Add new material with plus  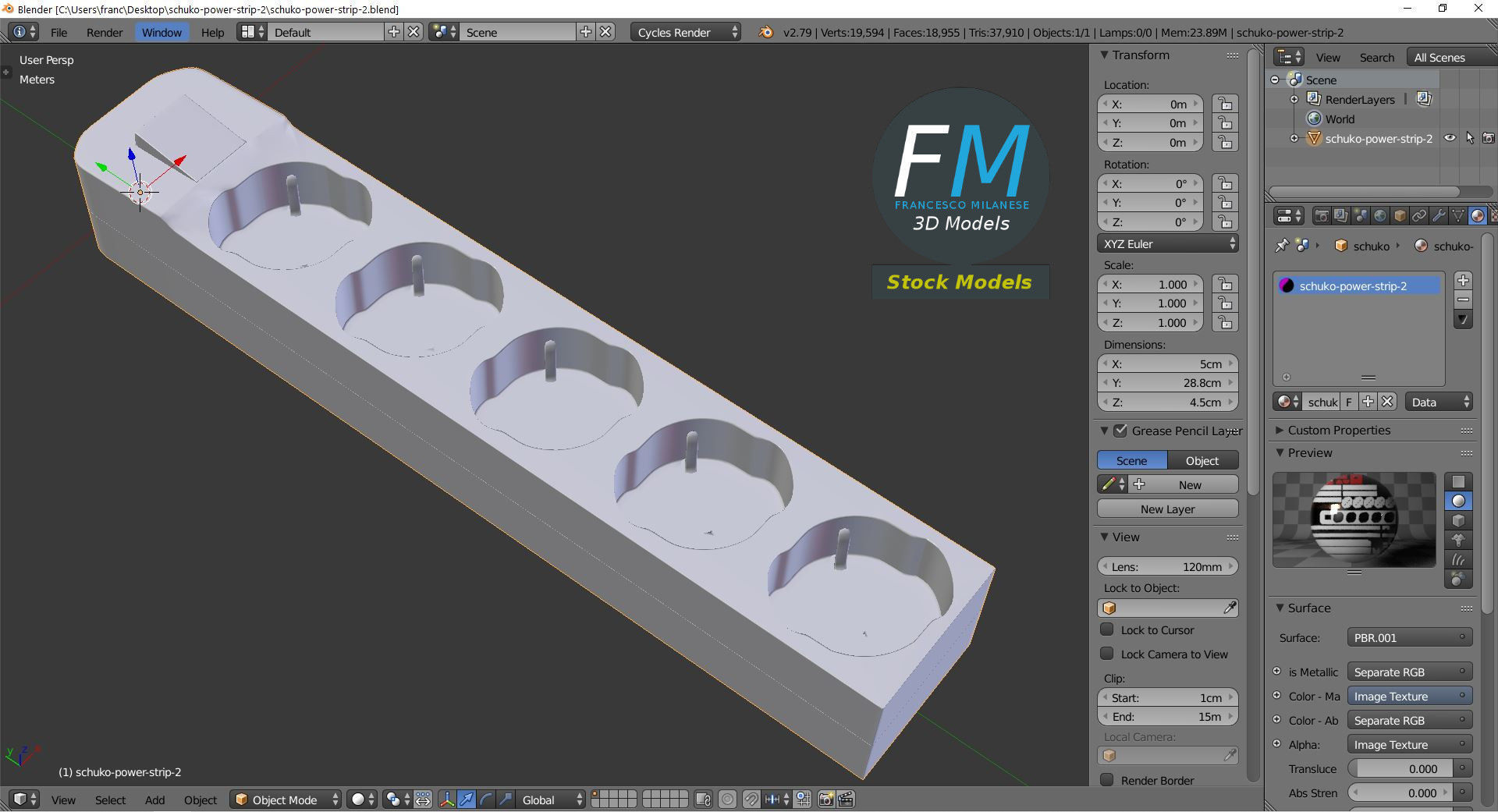tap(1368, 402)
